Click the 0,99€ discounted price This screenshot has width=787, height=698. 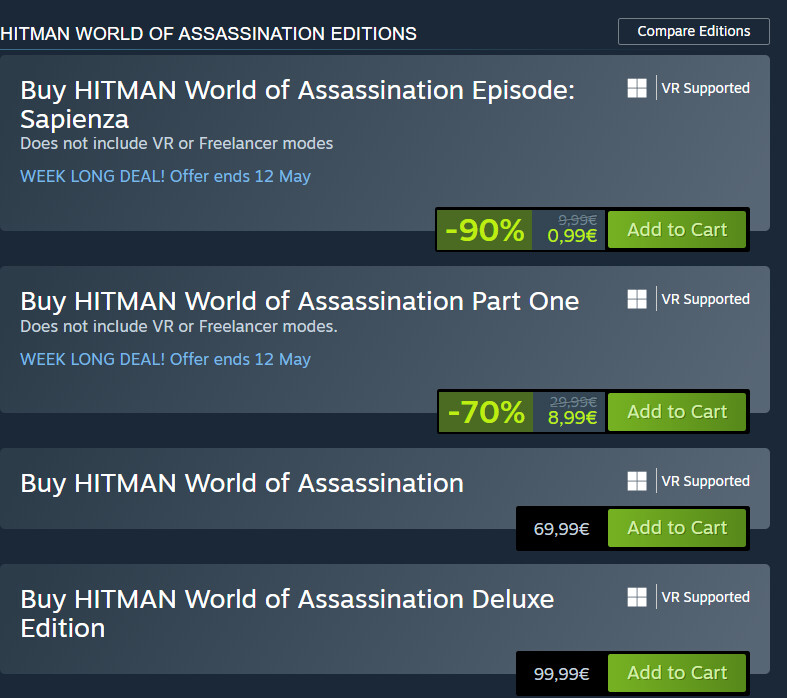pos(572,237)
